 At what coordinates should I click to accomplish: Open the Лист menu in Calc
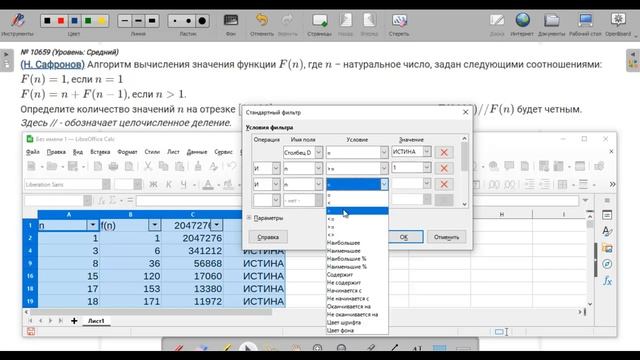coord(173,152)
